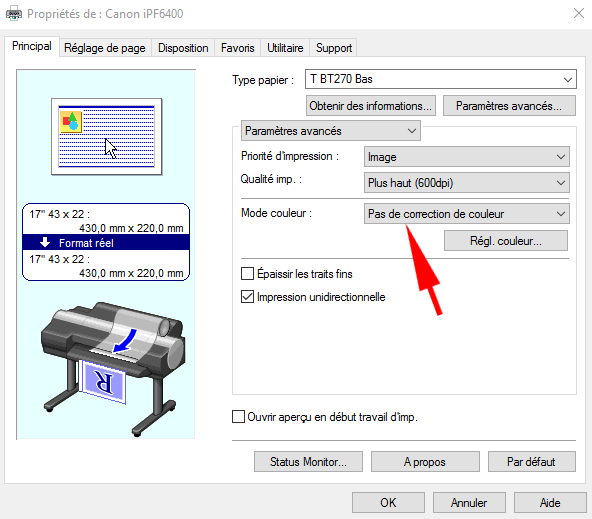The height and width of the screenshot is (519, 592).
Task: Switch to the Disposition tab
Action: pos(183,48)
